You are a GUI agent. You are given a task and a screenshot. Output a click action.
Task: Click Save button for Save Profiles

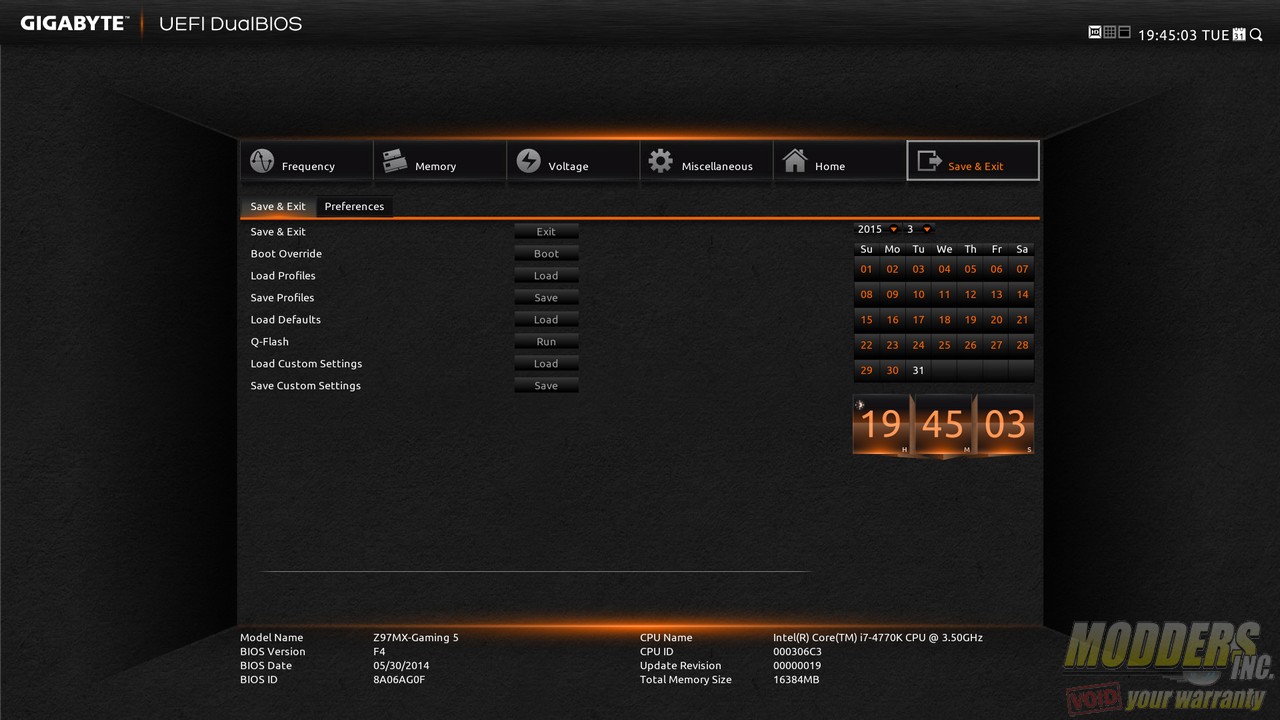(546, 298)
